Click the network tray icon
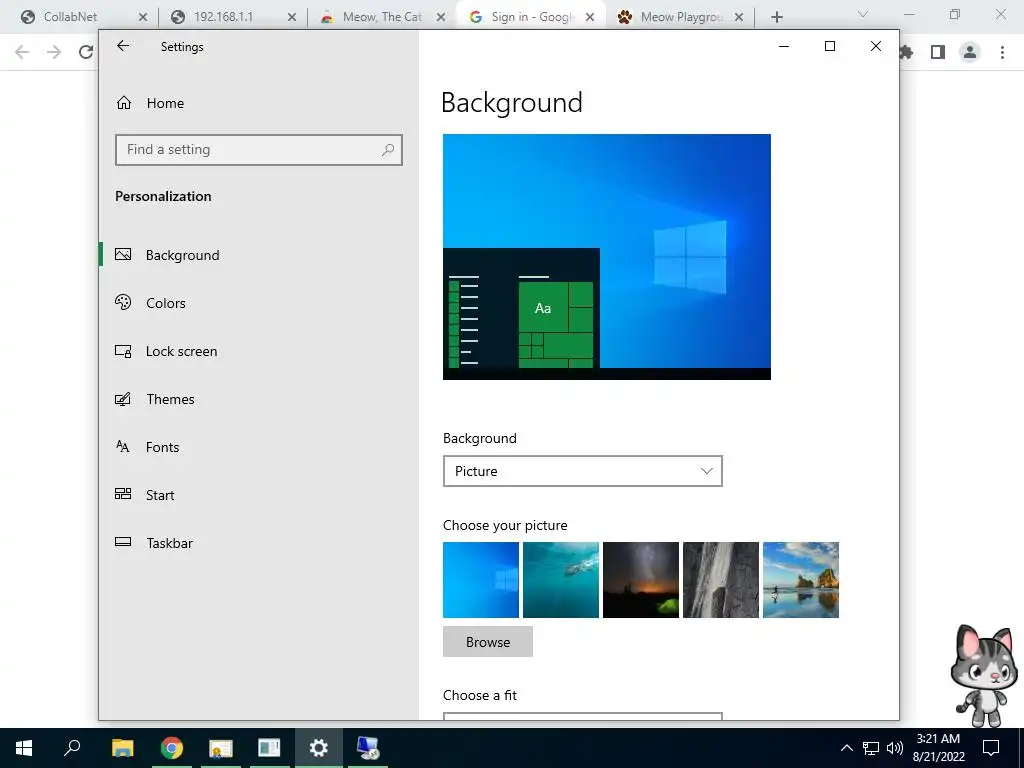The height and width of the screenshot is (768, 1024). pos(871,748)
